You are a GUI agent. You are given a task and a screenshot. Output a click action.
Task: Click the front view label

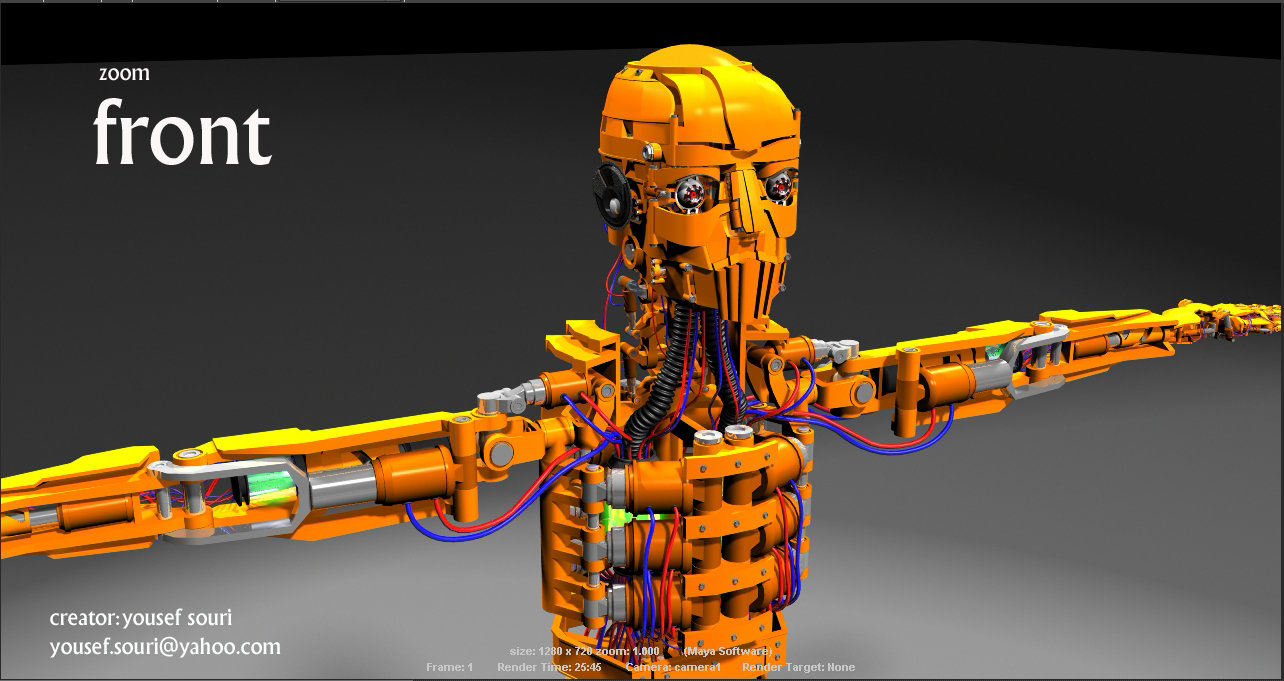[183, 132]
